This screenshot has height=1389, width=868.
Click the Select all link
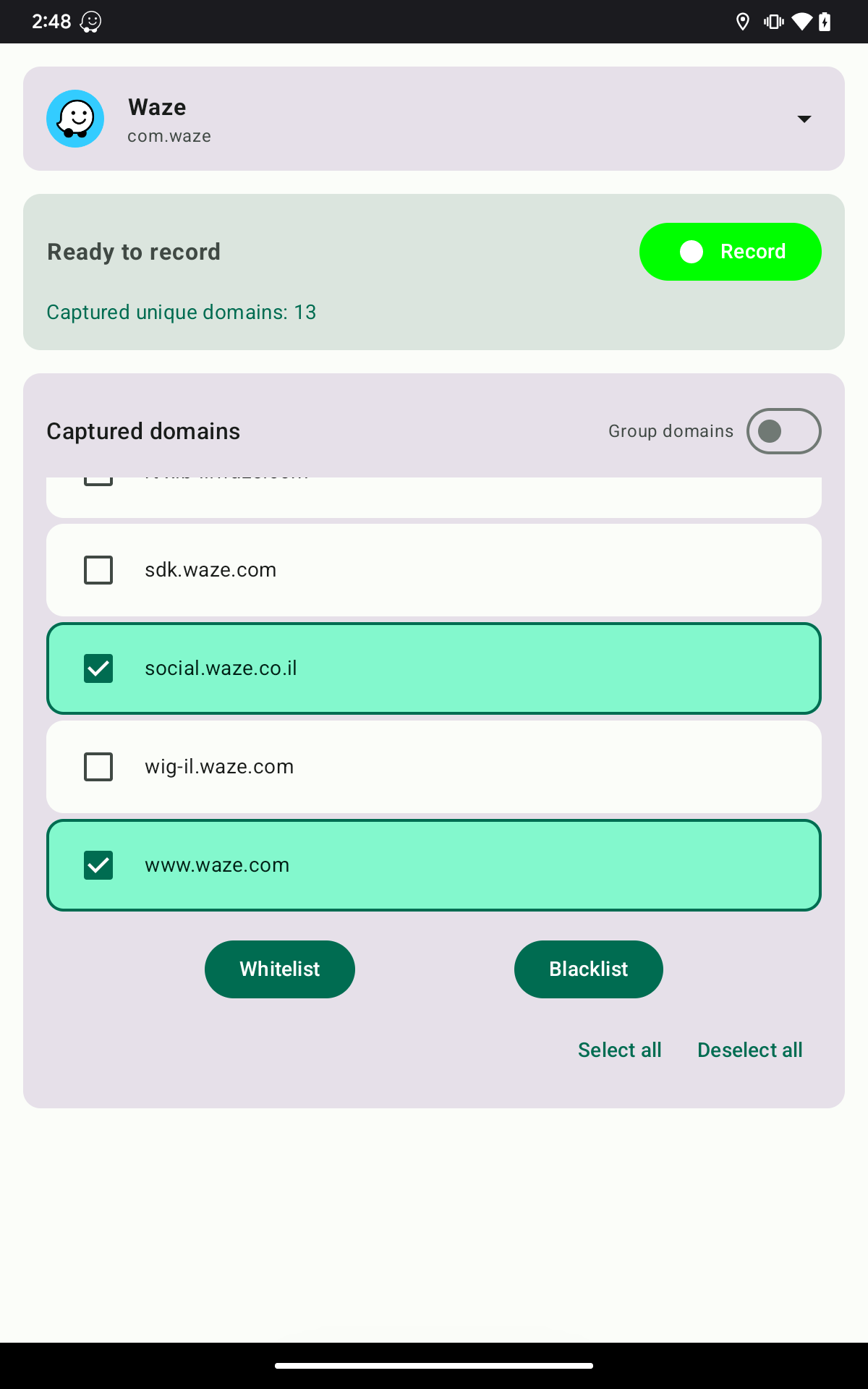pyautogui.click(x=620, y=1050)
